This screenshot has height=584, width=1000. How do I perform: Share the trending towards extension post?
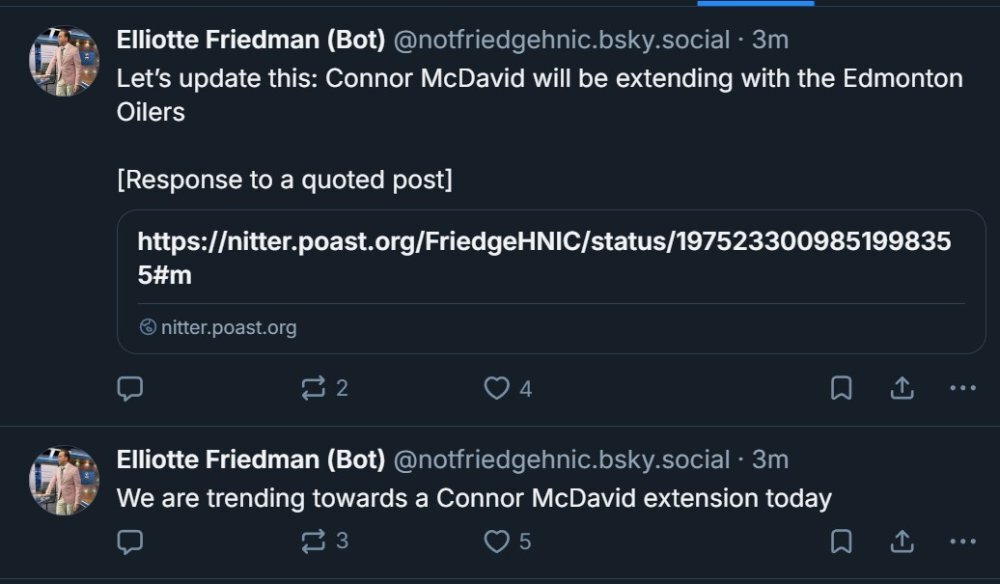pos(902,541)
